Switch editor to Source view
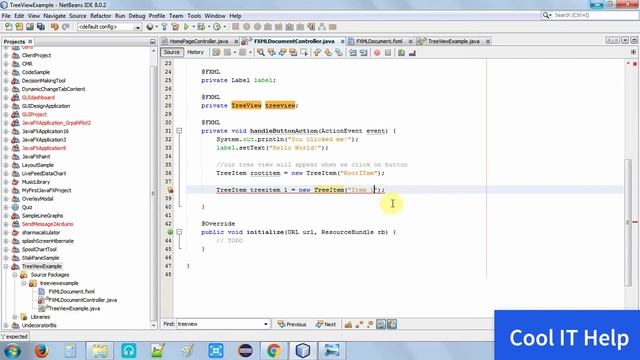640x360 pixels. point(171,52)
